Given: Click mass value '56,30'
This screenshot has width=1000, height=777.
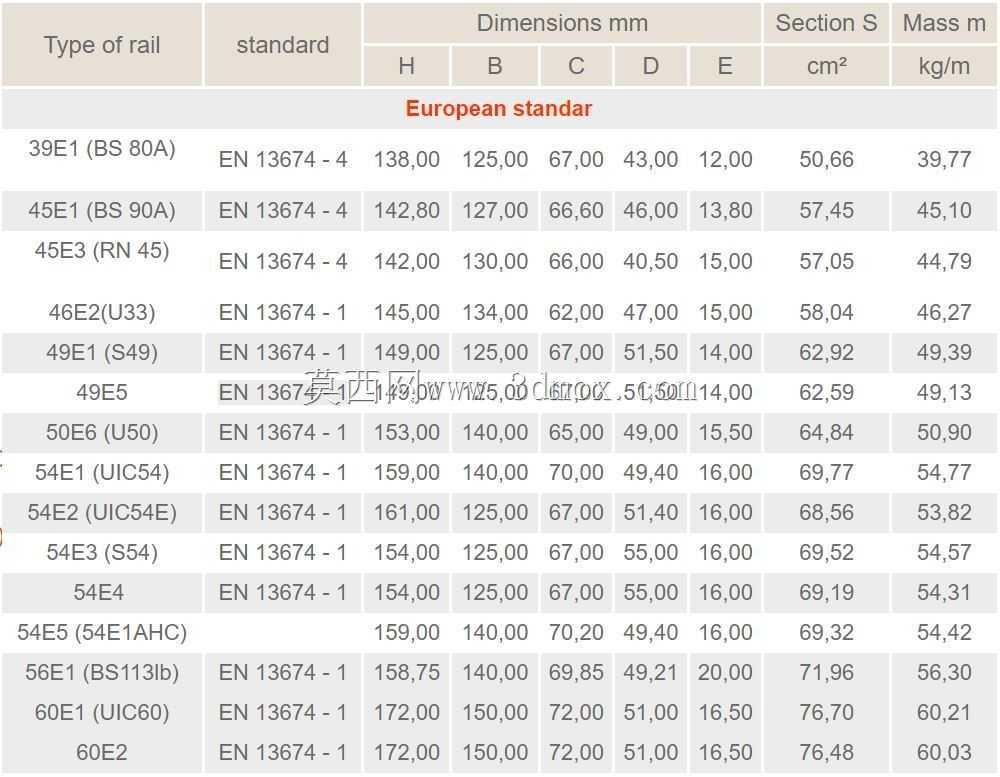Looking at the screenshot, I should pyautogui.click(x=944, y=672).
